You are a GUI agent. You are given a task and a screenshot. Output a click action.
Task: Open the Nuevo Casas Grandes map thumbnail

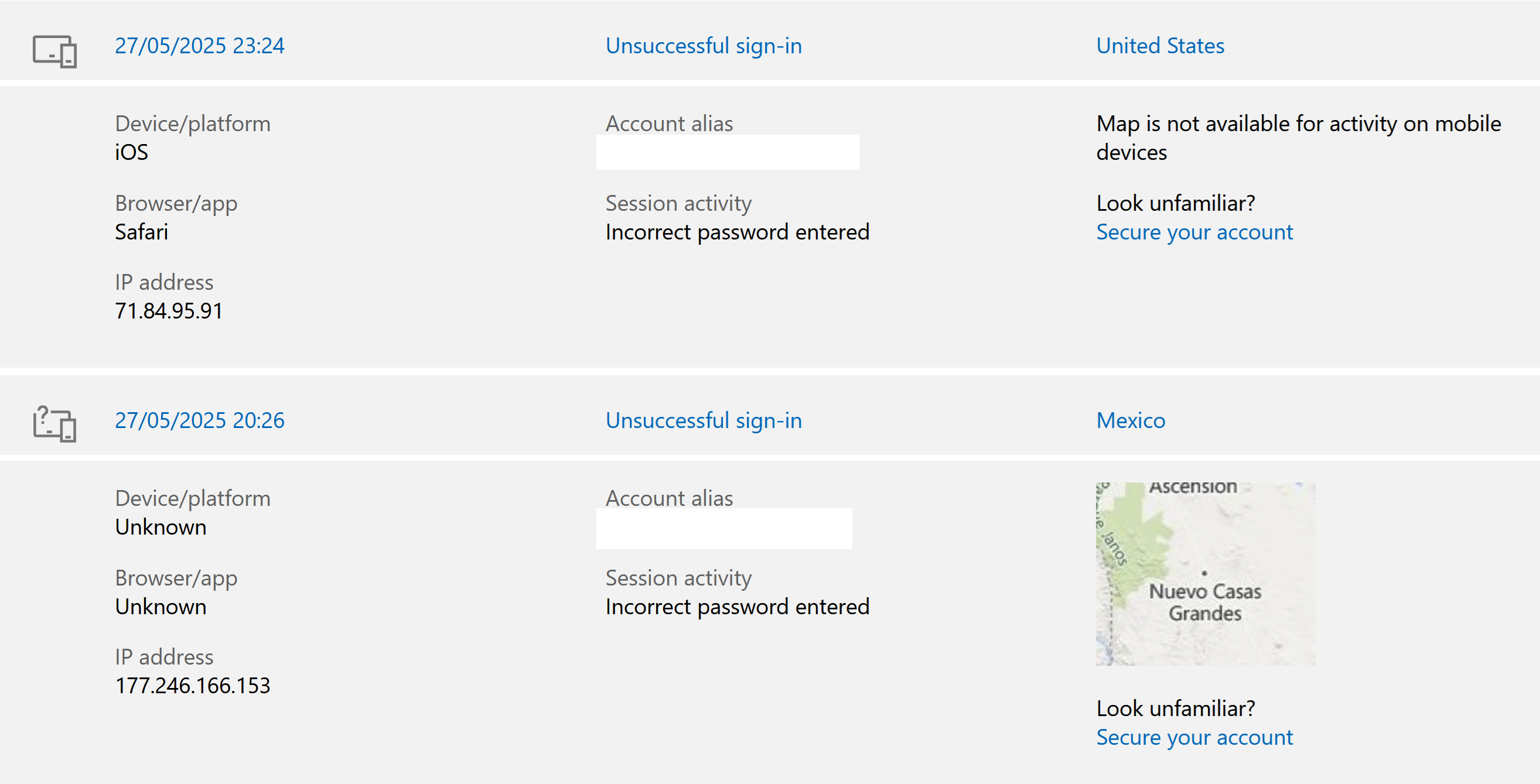[1205, 574]
